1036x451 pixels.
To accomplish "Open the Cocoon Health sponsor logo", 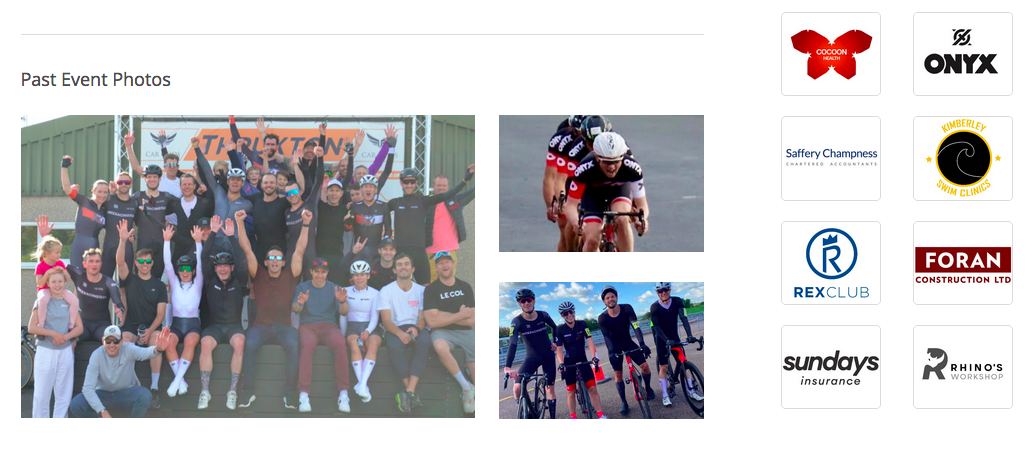I will point(831,54).
